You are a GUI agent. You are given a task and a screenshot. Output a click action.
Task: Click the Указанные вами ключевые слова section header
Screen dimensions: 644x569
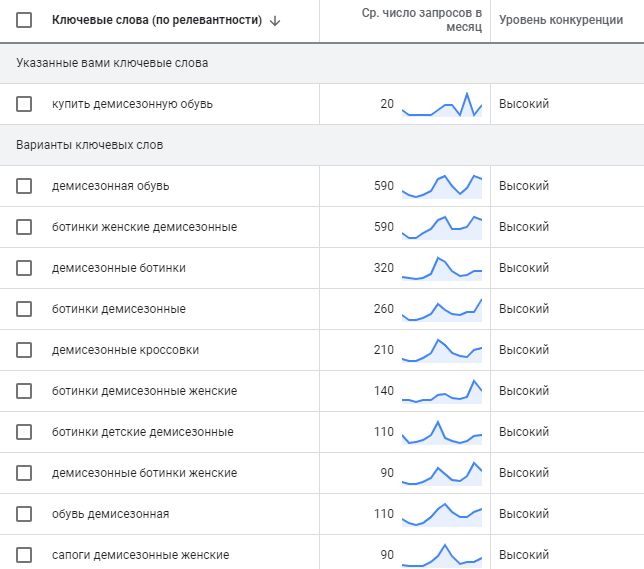pos(112,63)
